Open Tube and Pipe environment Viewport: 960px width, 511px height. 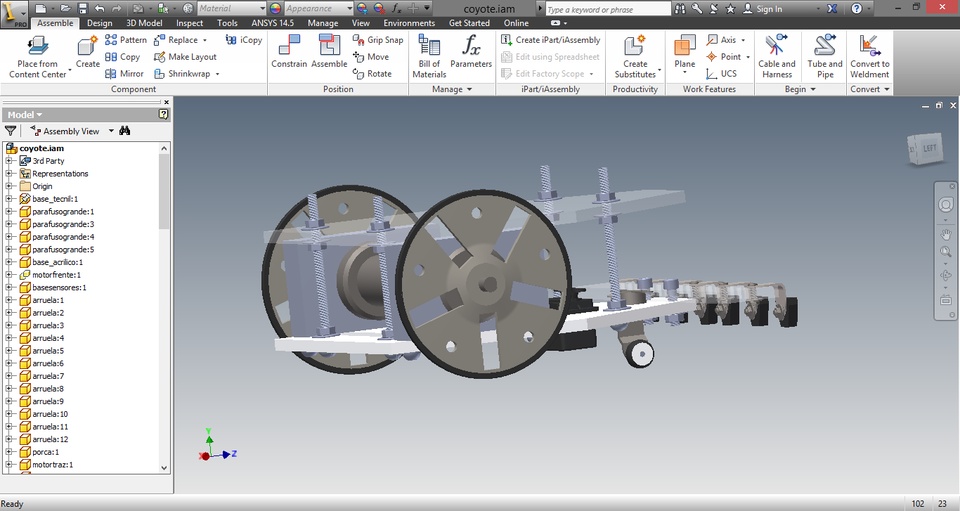[x=825, y=57]
